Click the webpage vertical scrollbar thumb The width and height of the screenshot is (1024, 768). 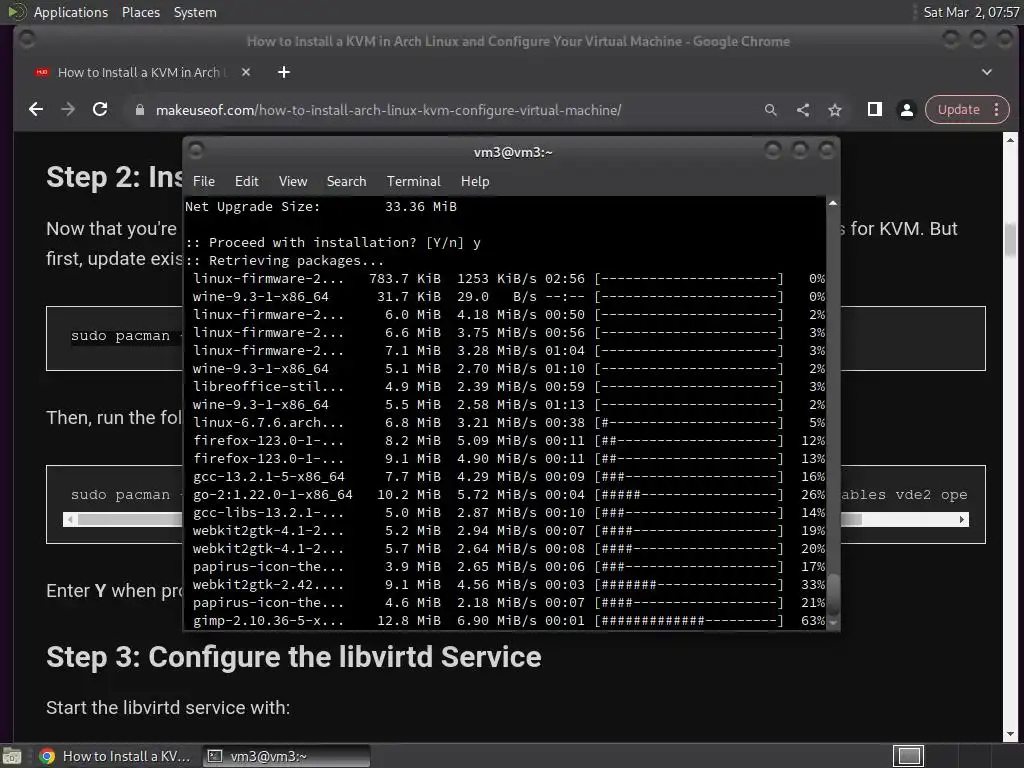[1010, 239]
